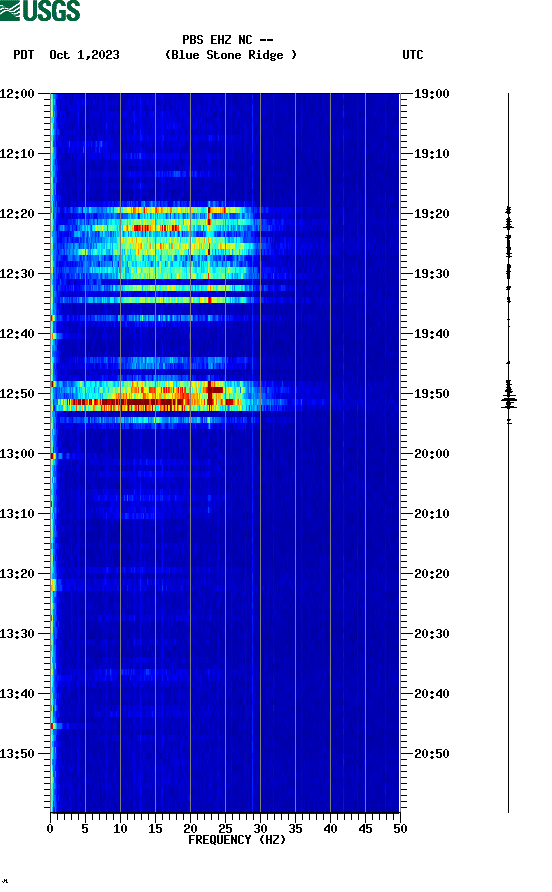Click the 19:30 UTC time label
This screenshot has height=892, width=552.
click(x=431, y=274)
